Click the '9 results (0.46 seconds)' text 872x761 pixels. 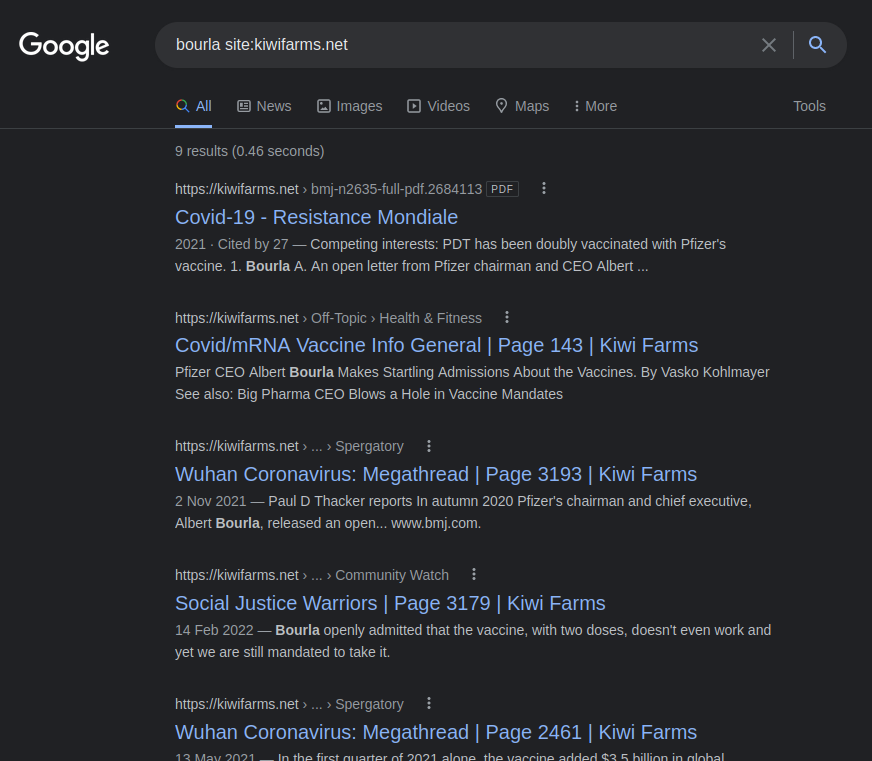point(250,151)
